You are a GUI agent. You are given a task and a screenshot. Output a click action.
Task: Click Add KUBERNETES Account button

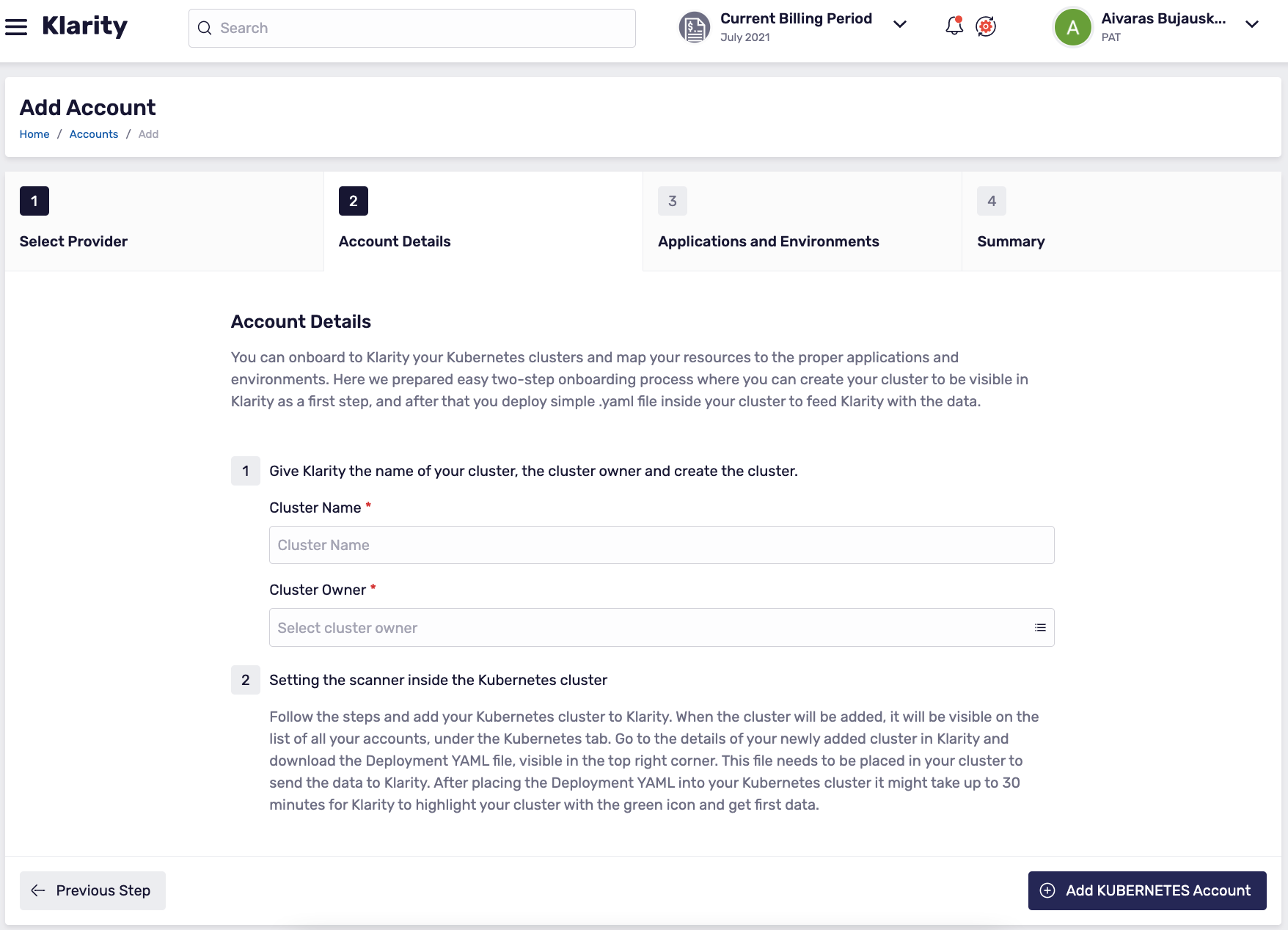(1147, 890)
